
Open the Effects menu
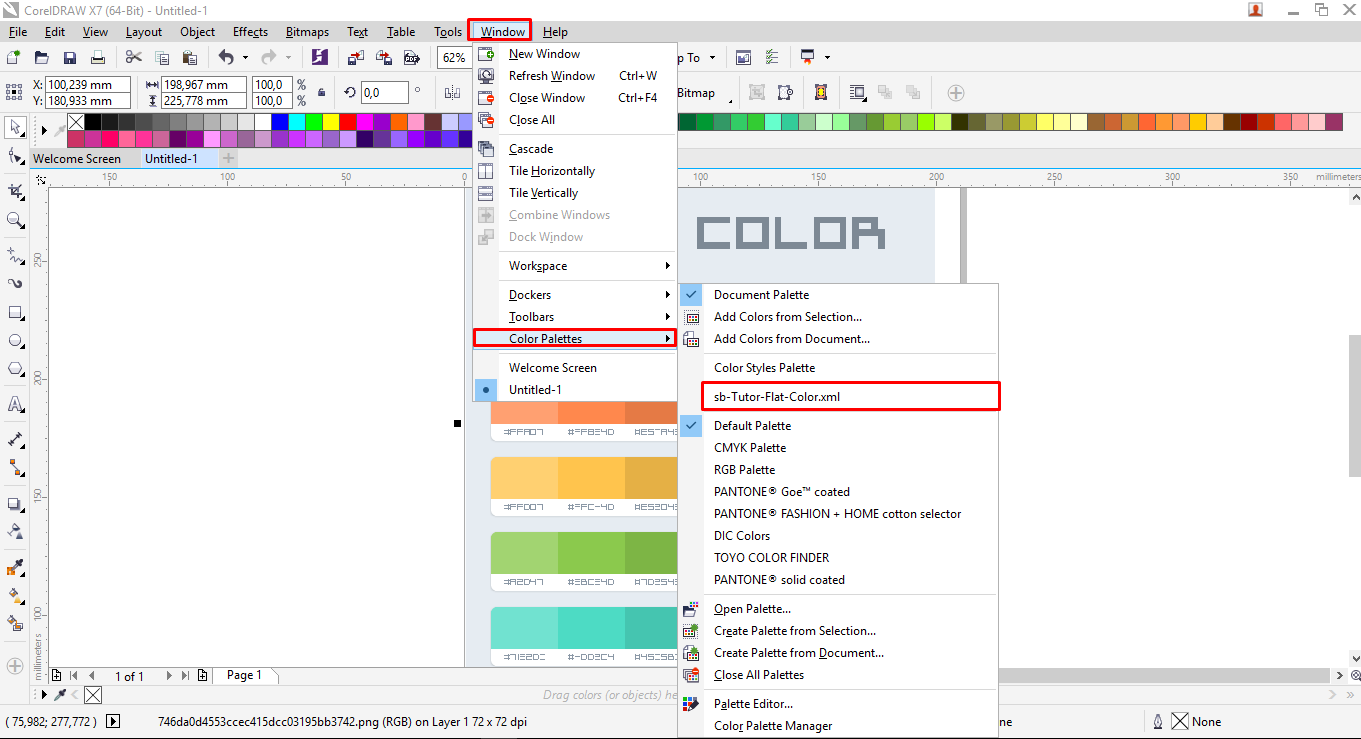(250, 32)
